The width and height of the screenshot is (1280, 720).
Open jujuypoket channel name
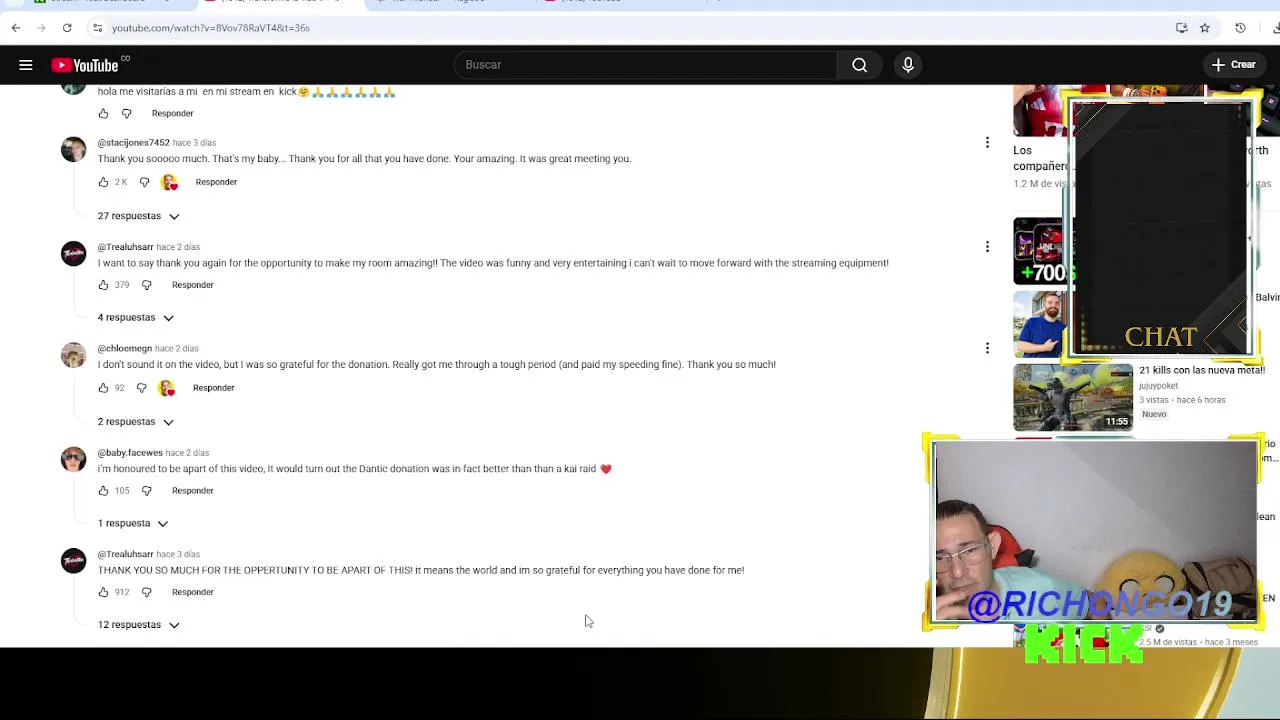(1159, 386)
